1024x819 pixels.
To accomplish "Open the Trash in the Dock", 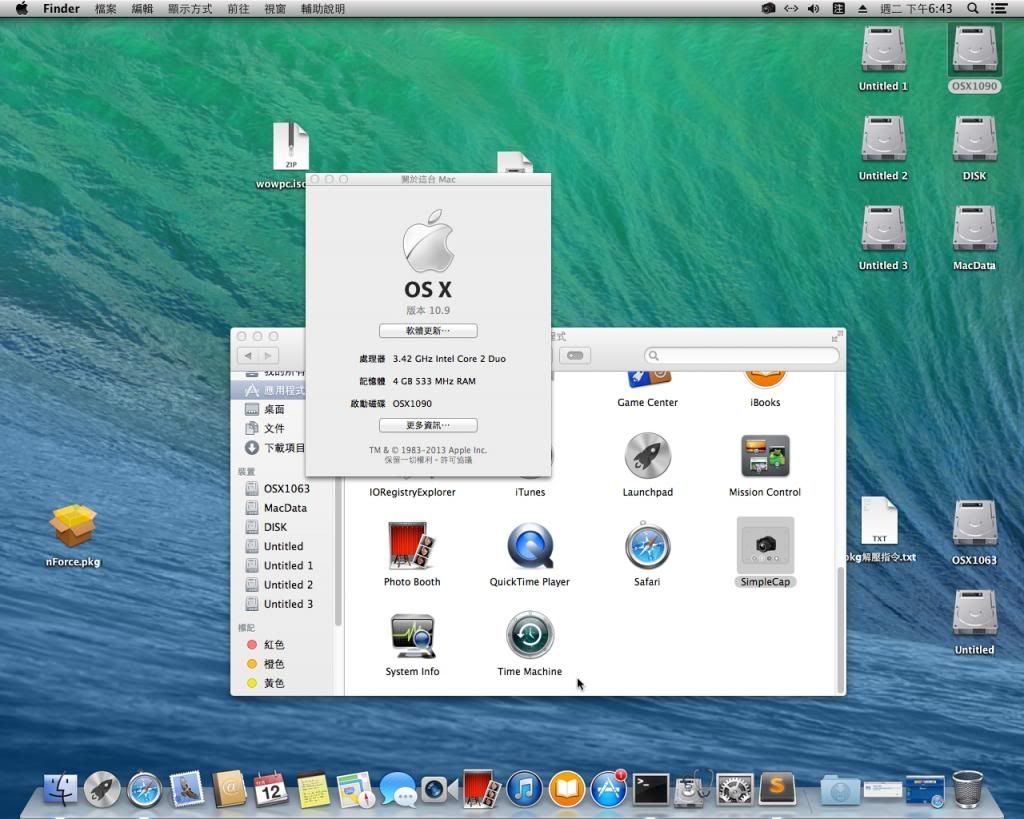I will pos(968,790).
